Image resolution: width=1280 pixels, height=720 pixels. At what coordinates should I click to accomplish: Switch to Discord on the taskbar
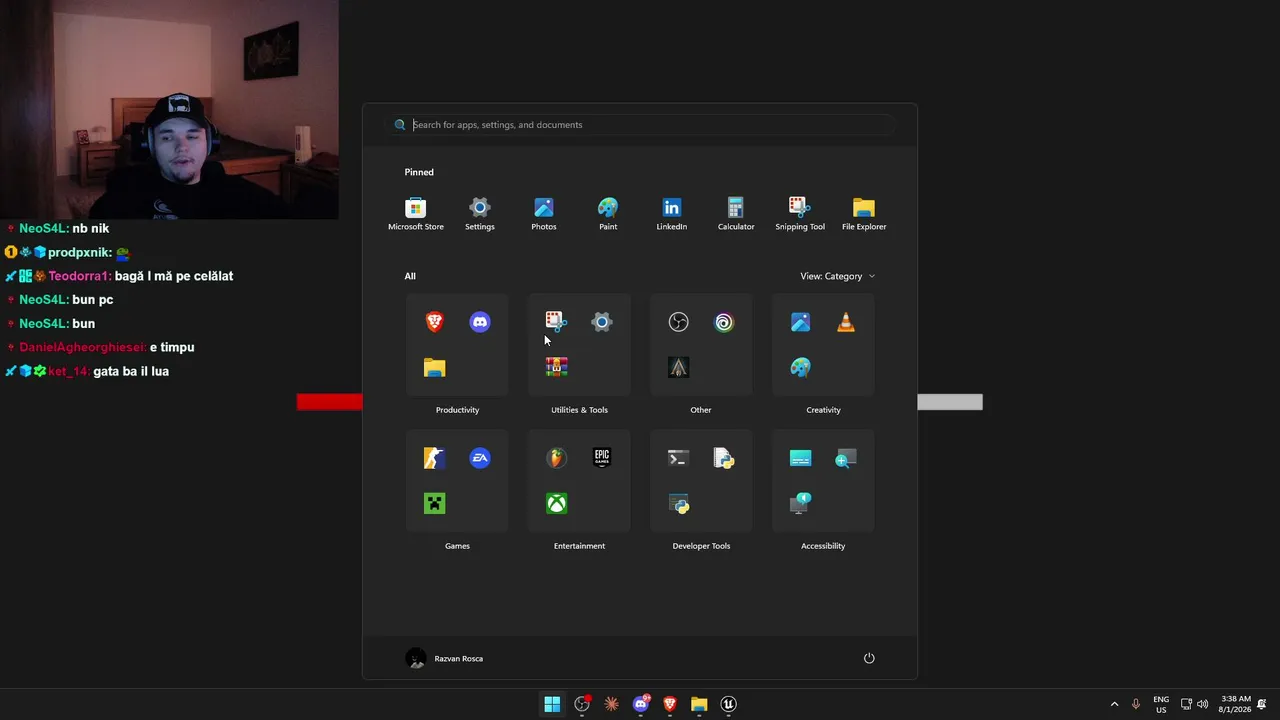click(641, 704)
